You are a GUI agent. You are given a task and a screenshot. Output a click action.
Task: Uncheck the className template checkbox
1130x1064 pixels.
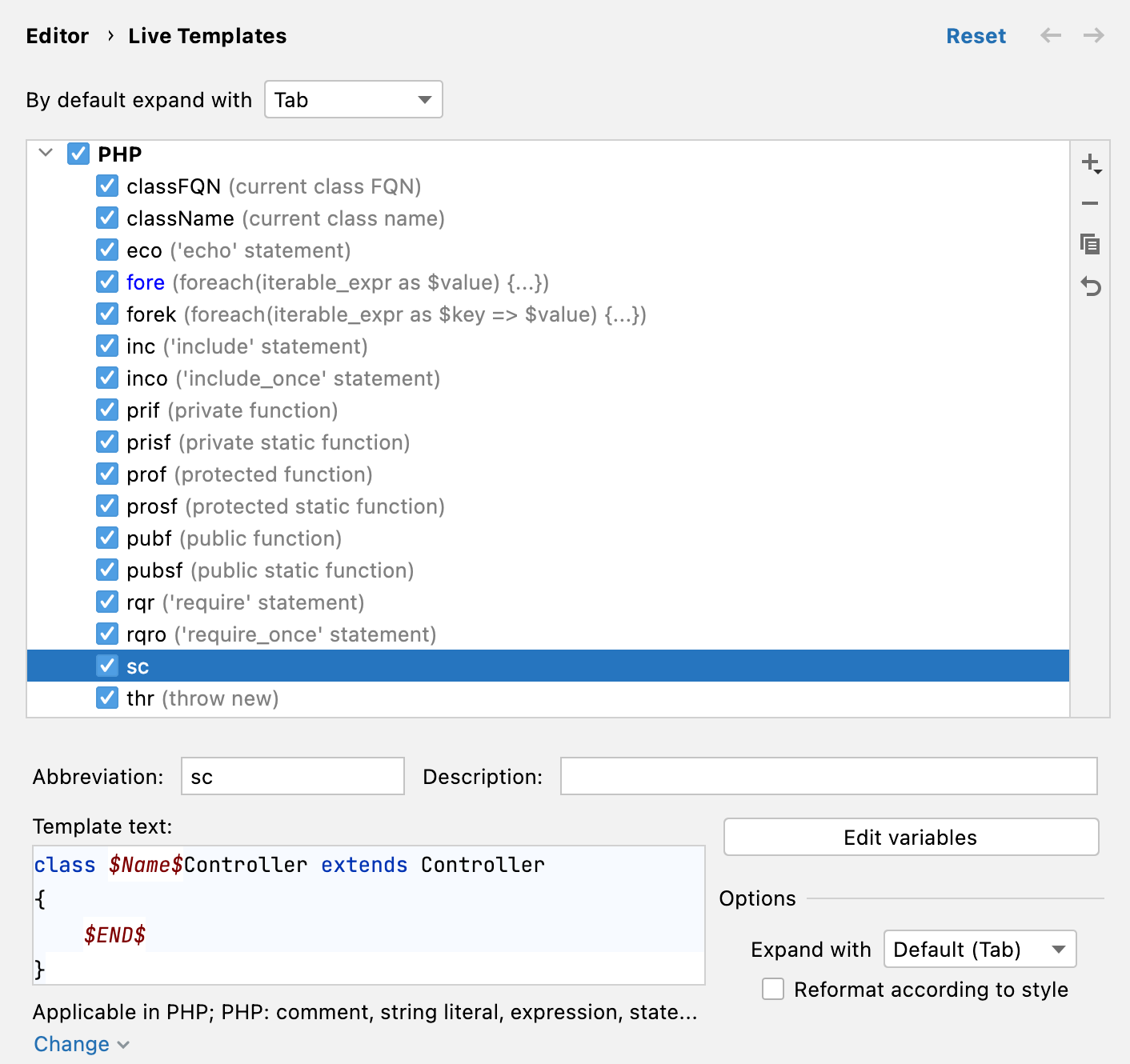107,218
